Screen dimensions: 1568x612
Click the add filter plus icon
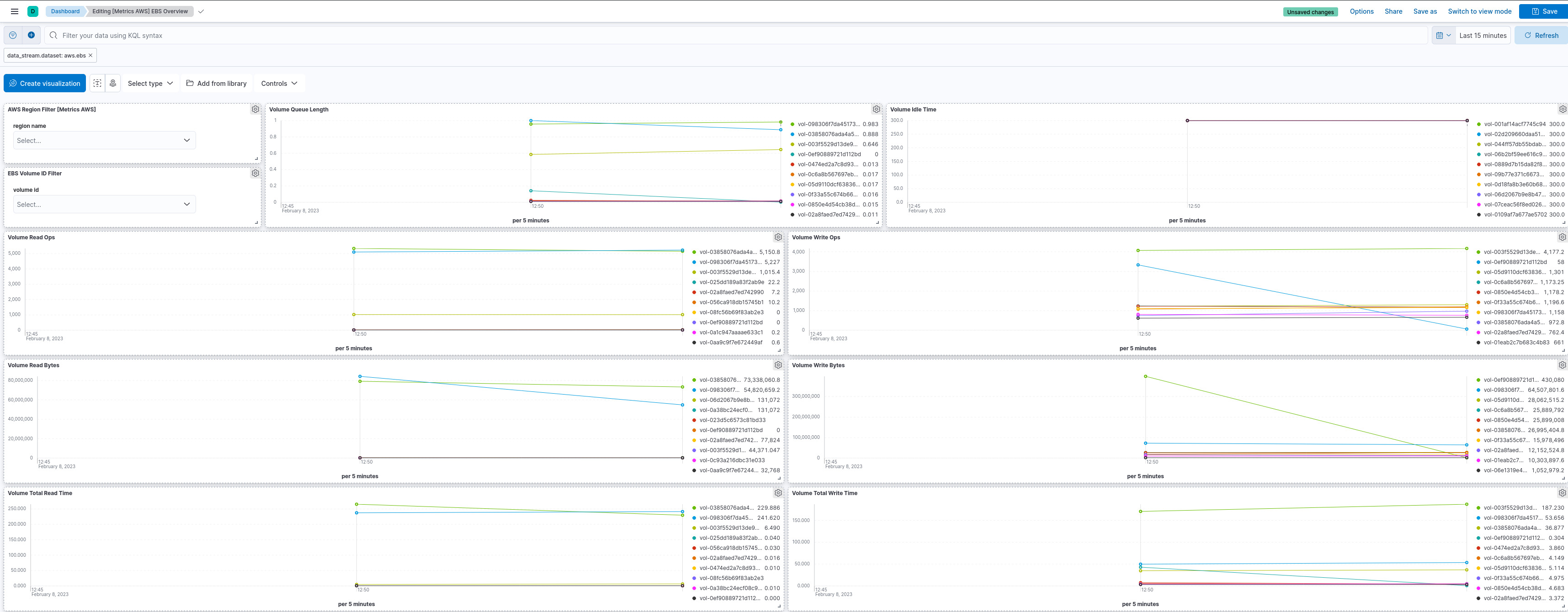31,35
